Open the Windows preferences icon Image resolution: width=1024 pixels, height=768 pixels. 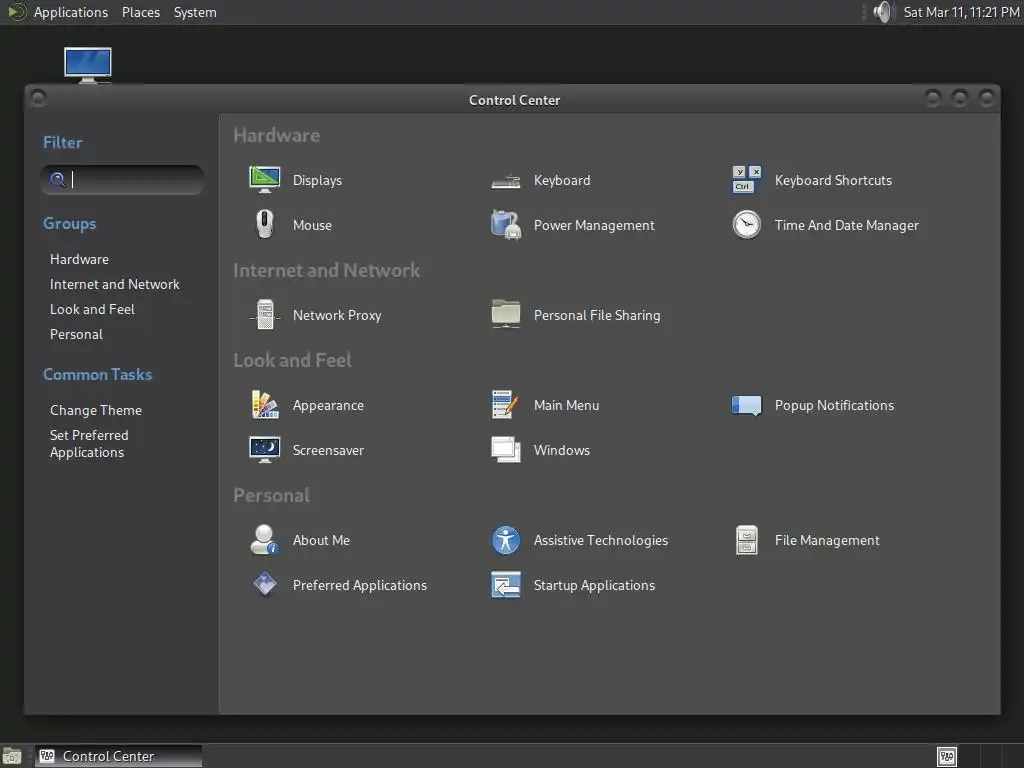505,450
